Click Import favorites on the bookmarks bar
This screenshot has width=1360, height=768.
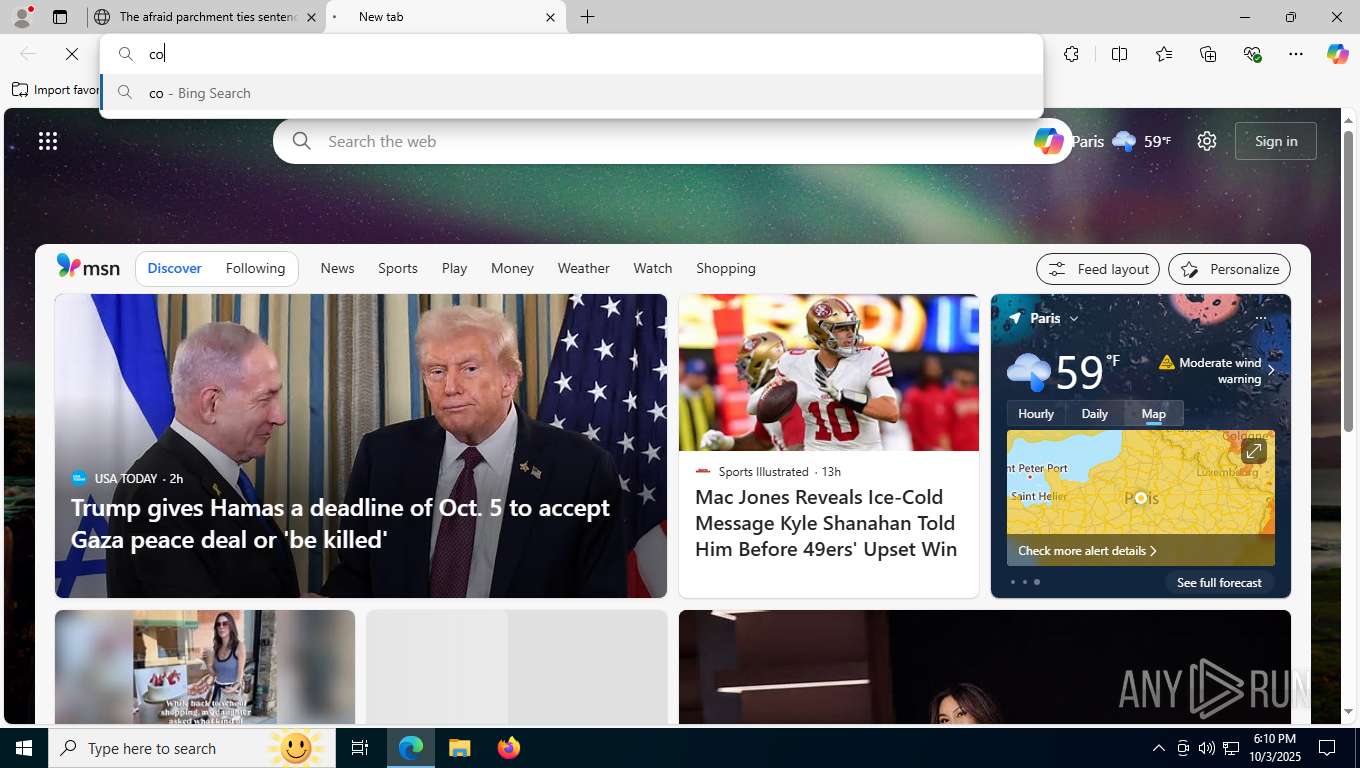tap(56, 90)
